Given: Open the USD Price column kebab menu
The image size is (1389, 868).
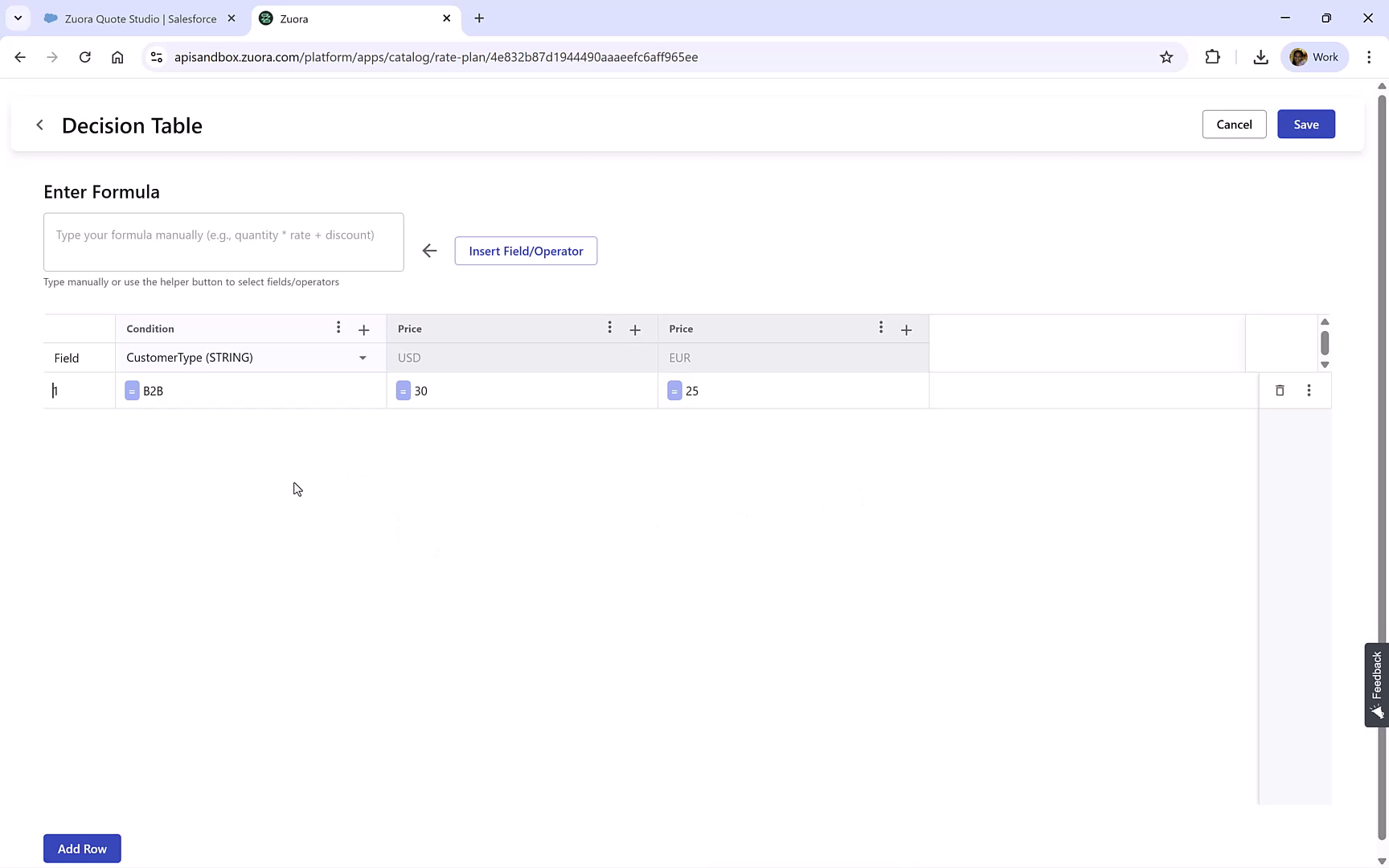Looking at the screenshot, I should coord(610,328).
